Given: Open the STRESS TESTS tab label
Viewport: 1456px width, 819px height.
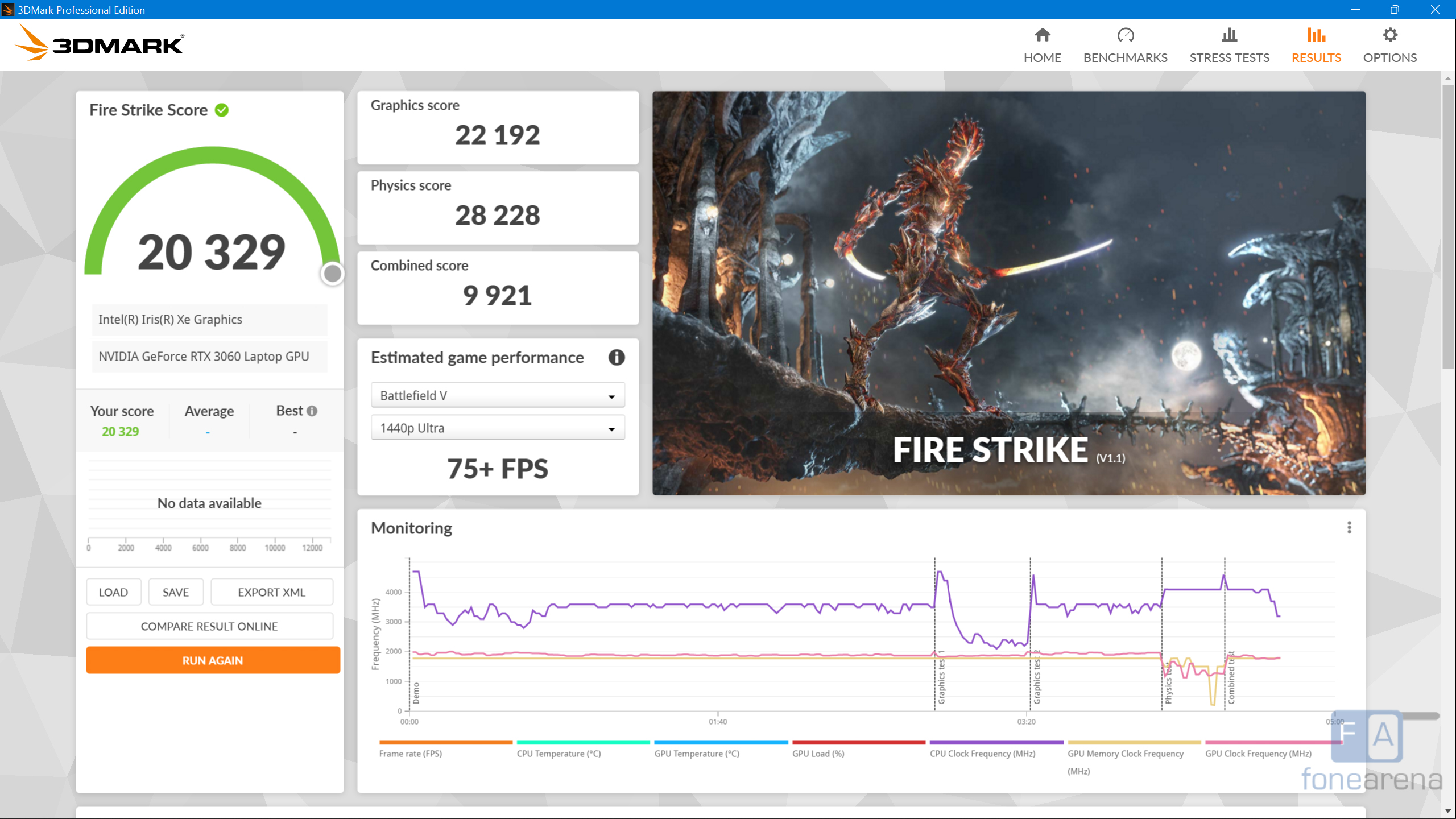Looking at the screenshot, I should point(1229,57).
